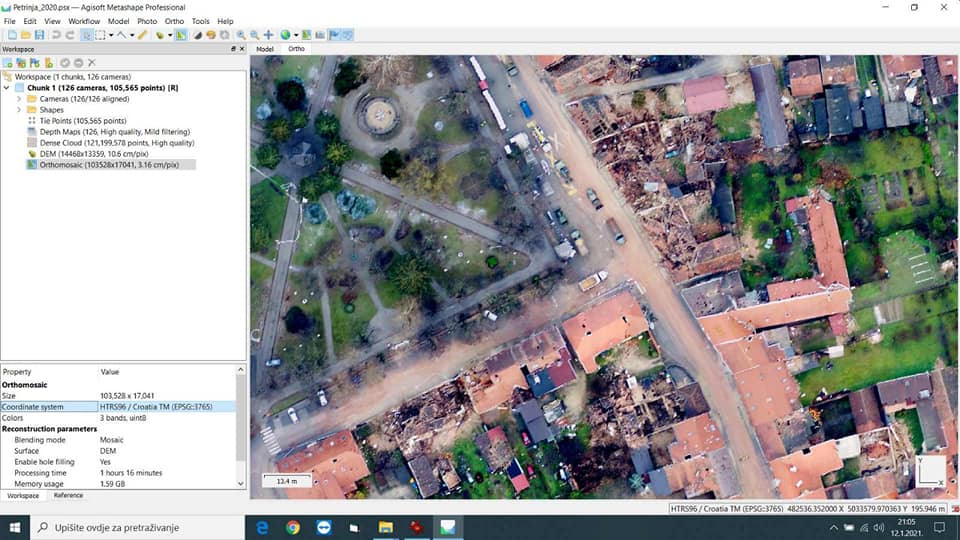Toggle the navigation pointer tool
This screenshot has width=960, height=540.
tap(87, 35)
